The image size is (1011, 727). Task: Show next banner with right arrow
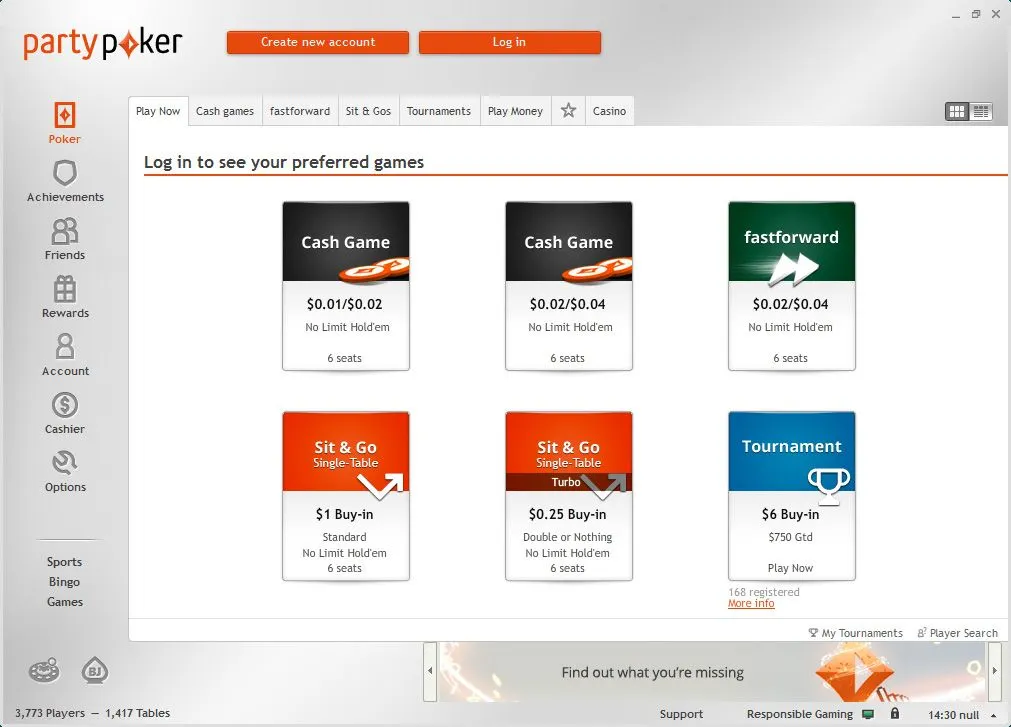[x=994, y=671]
